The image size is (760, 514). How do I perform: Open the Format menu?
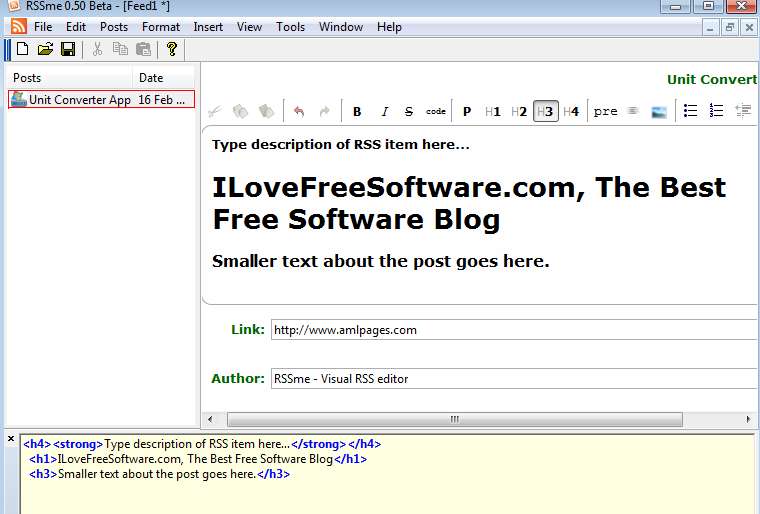(161, 27)
